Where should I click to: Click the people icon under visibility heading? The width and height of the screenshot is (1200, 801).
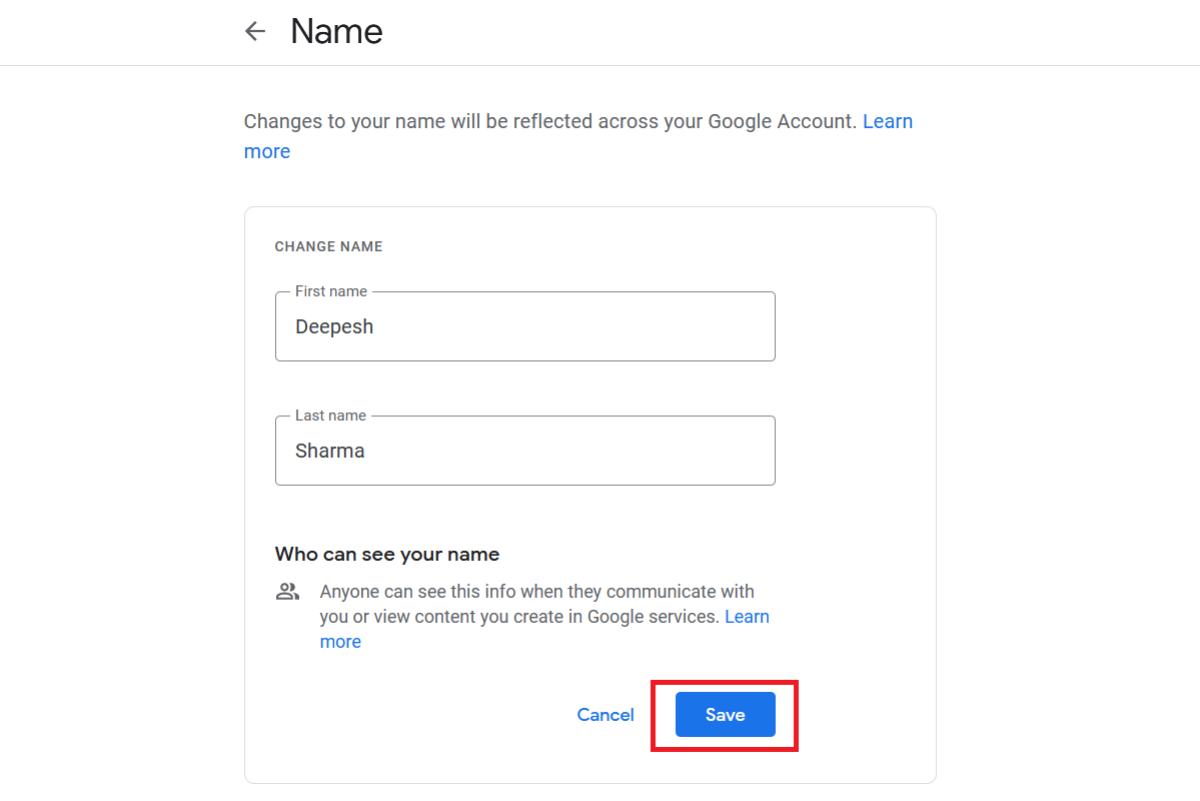coord(288,591)
